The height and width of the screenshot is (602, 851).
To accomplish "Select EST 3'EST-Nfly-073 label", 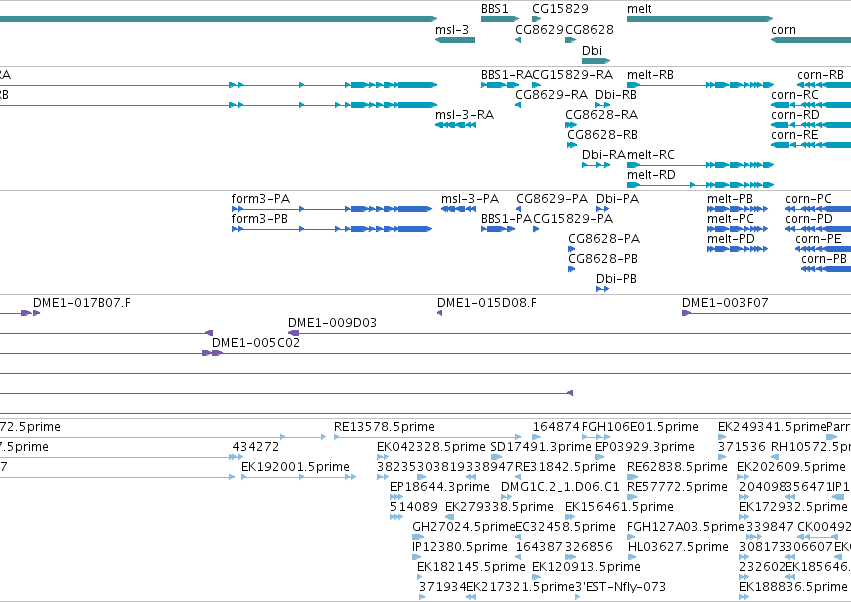I will pos(620,588).
